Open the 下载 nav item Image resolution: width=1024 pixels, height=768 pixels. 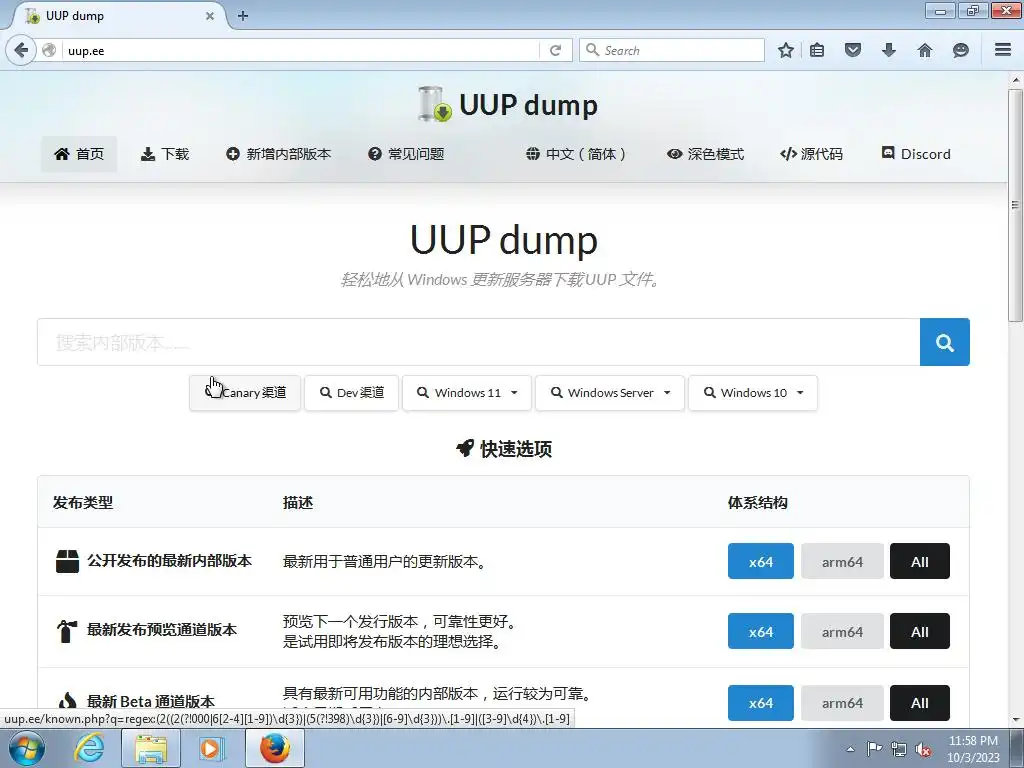(165, 154)
